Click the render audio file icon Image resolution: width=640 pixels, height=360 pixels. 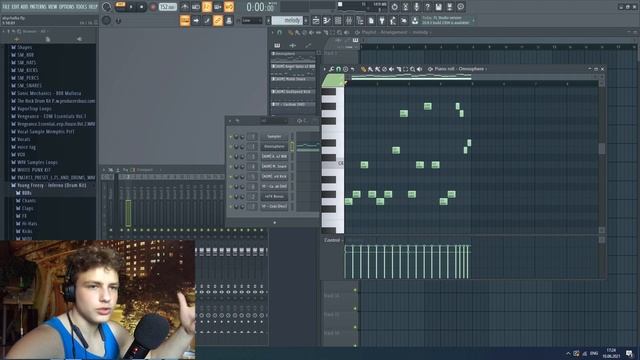(x=449, y=7)
